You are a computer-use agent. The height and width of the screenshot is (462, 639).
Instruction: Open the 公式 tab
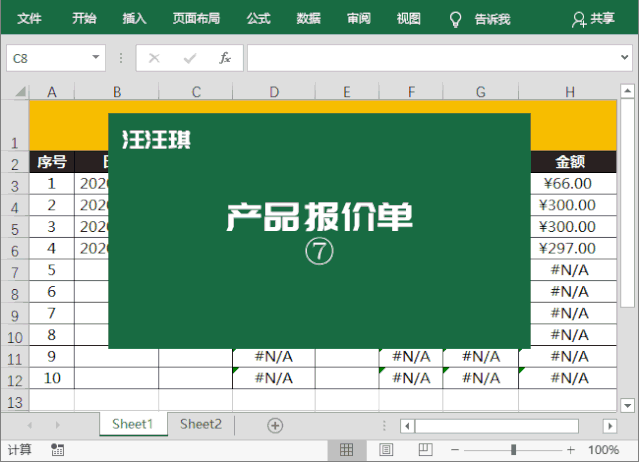tap(258, 18)
